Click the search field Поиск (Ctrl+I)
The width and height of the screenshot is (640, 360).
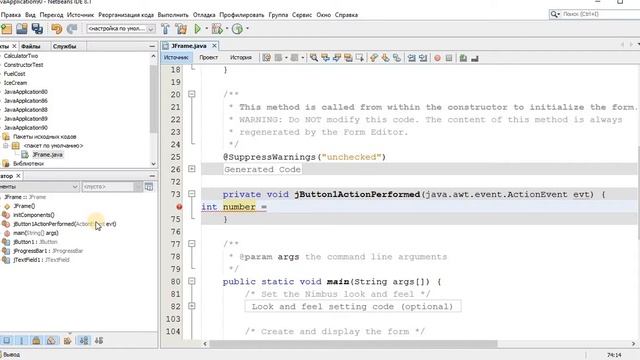(x=596, y=14)
